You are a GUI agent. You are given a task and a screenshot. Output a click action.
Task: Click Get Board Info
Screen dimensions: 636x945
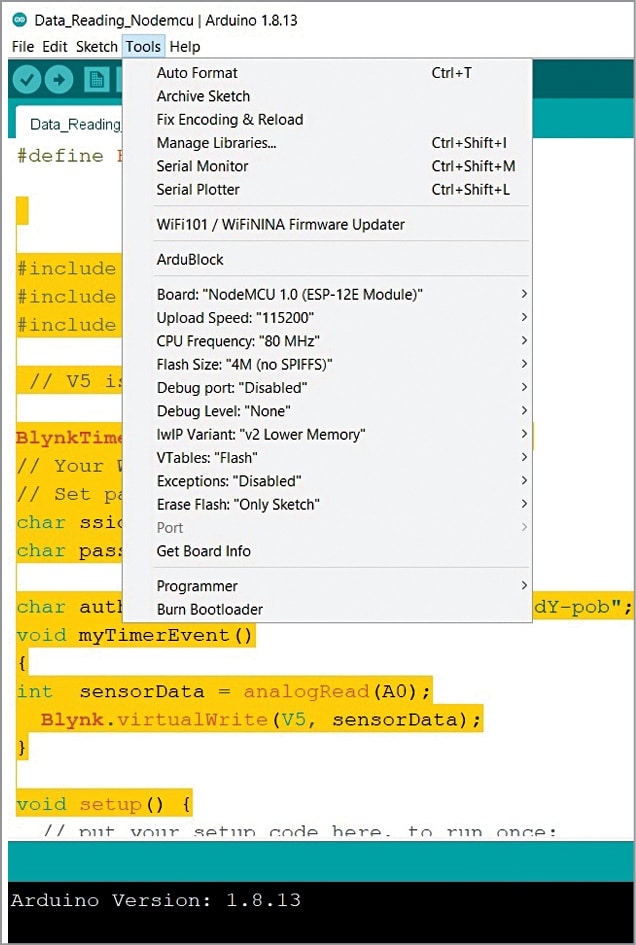point(204,551)
